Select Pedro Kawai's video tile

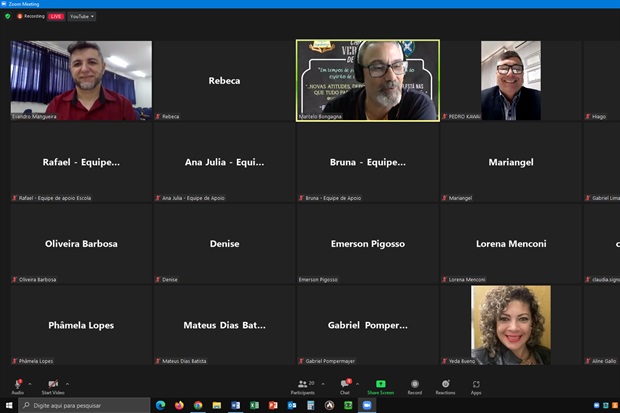coord(511,80)
